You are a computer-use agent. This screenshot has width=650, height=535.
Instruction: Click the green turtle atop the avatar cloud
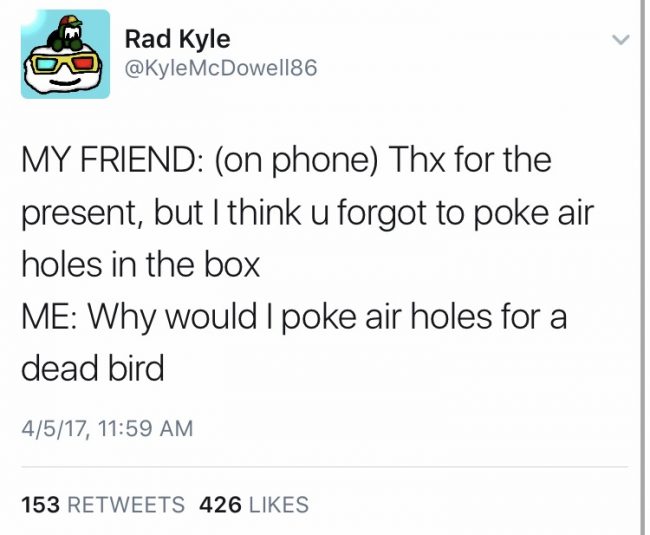66,34
